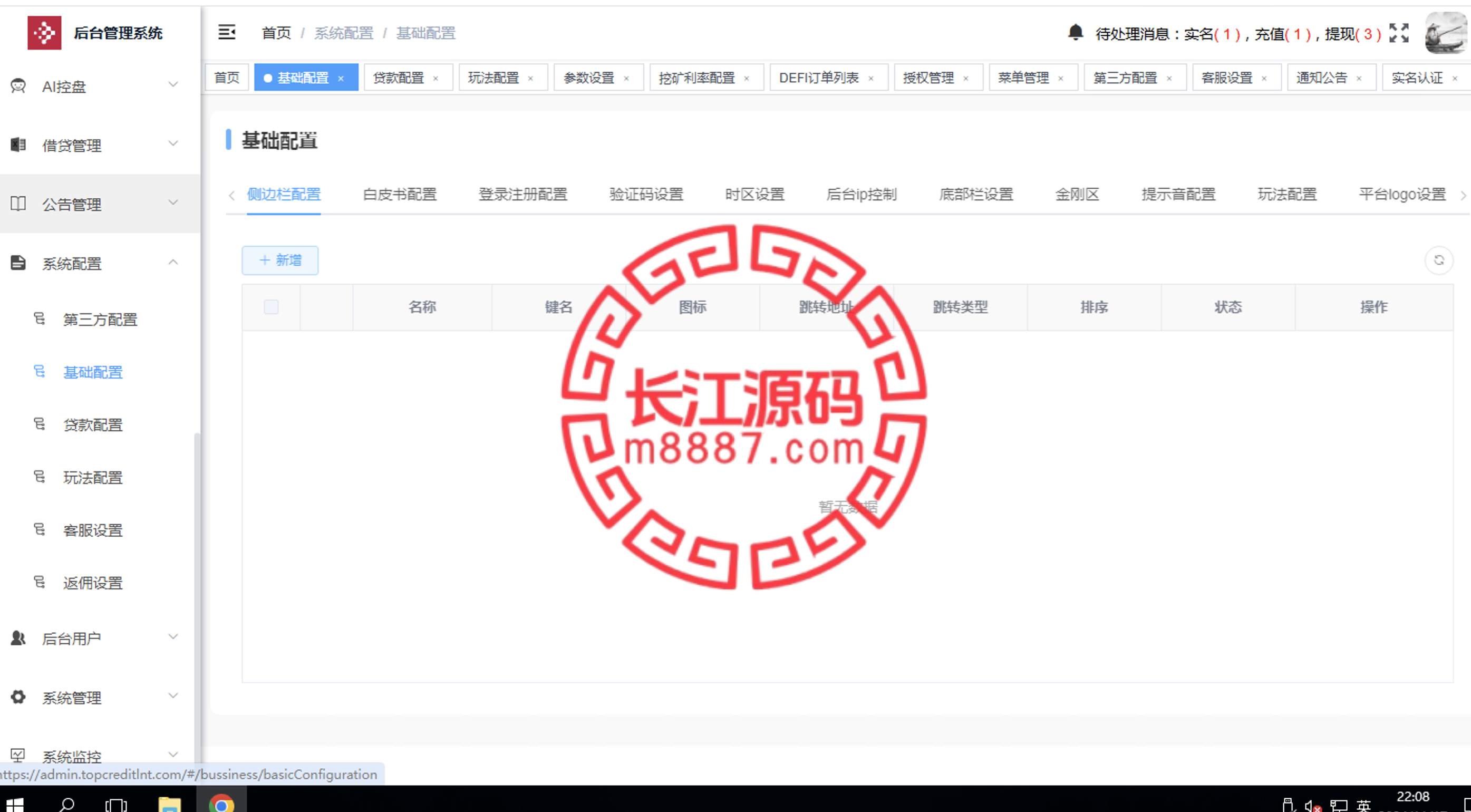The image size is (1471, 812).
Task: Toggle the sidebar collapse hamburger icon
Action: coord(227,32)
